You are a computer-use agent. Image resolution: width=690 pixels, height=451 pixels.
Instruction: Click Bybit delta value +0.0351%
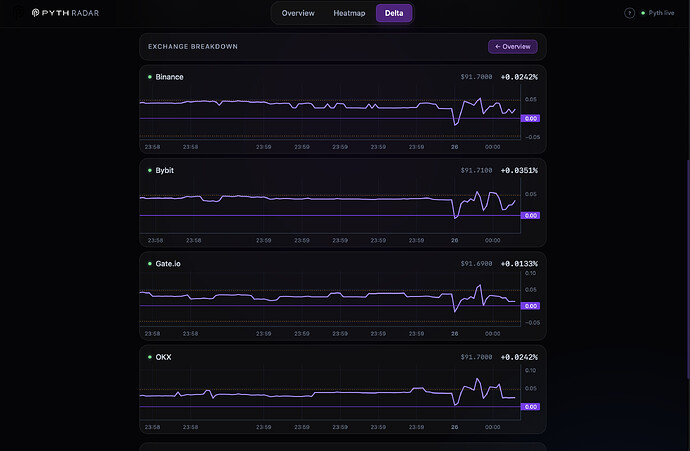pyautogui.click(x=519, y=170)
